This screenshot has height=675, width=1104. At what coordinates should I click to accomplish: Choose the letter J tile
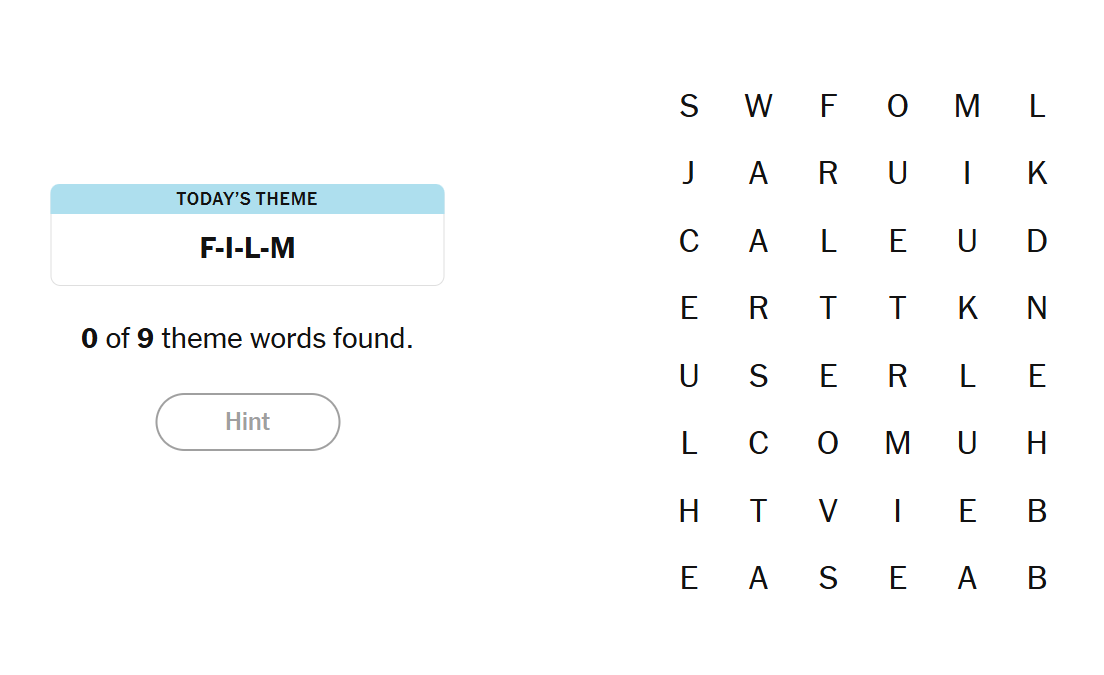click(x=688, y=174)
